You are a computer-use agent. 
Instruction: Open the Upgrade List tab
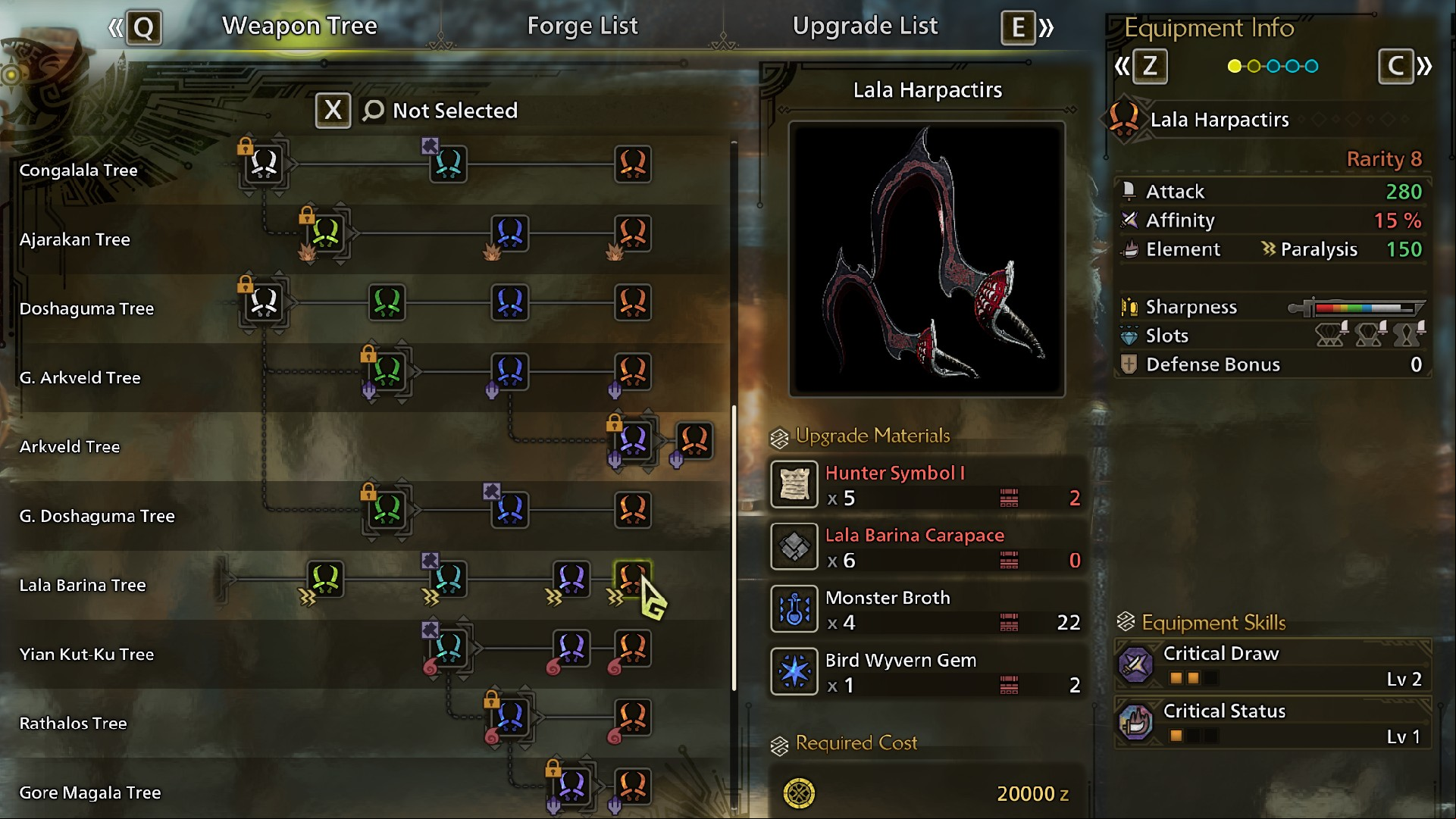tap(865, 26)
